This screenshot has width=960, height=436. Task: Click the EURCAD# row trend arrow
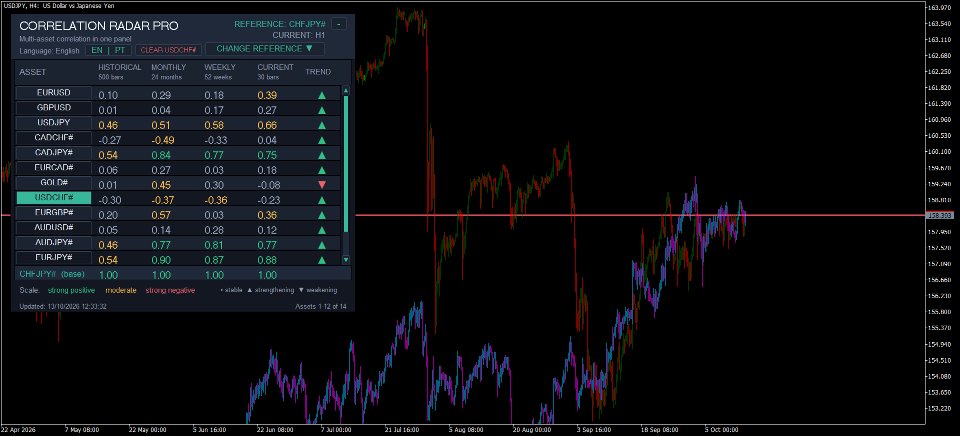point(321,170)
